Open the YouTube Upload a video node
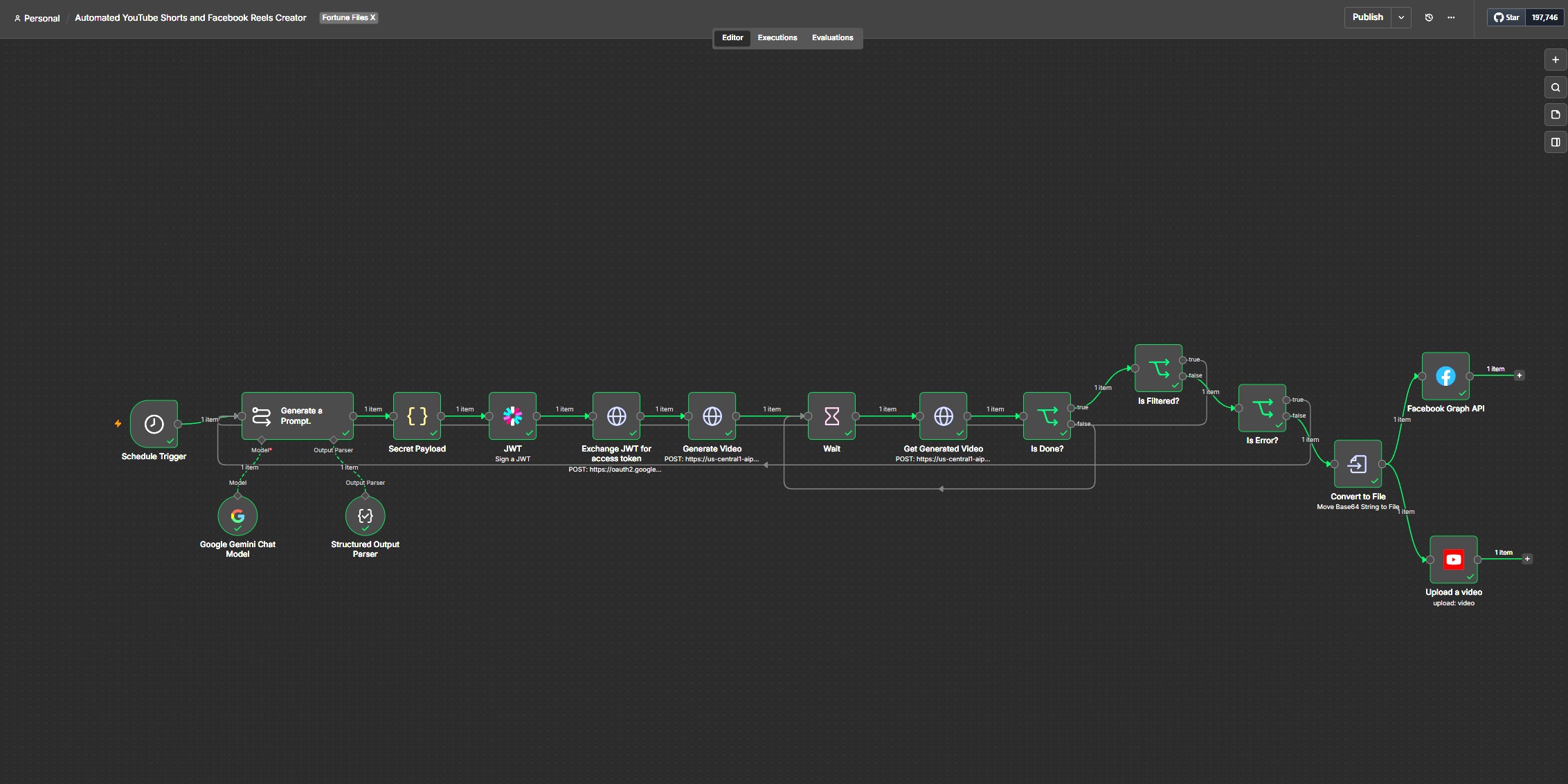 click(1454, 560)
